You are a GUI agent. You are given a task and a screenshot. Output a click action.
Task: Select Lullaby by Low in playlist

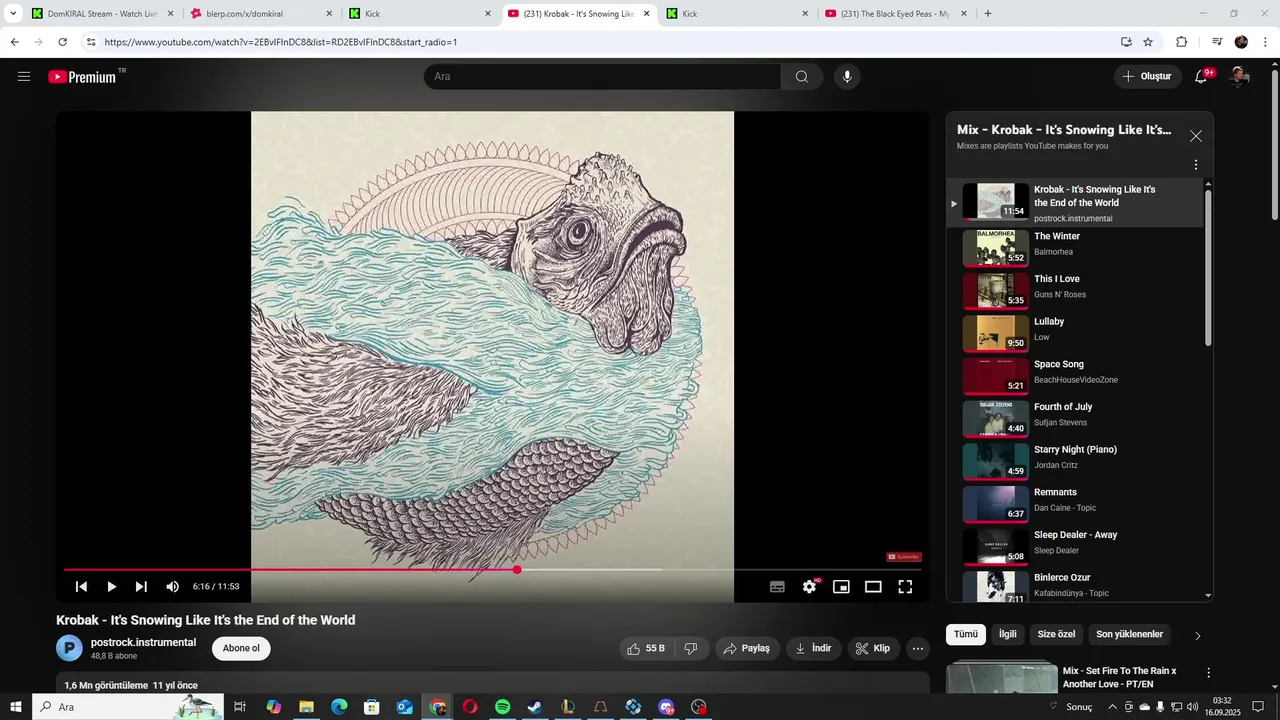coord(1075,332)
